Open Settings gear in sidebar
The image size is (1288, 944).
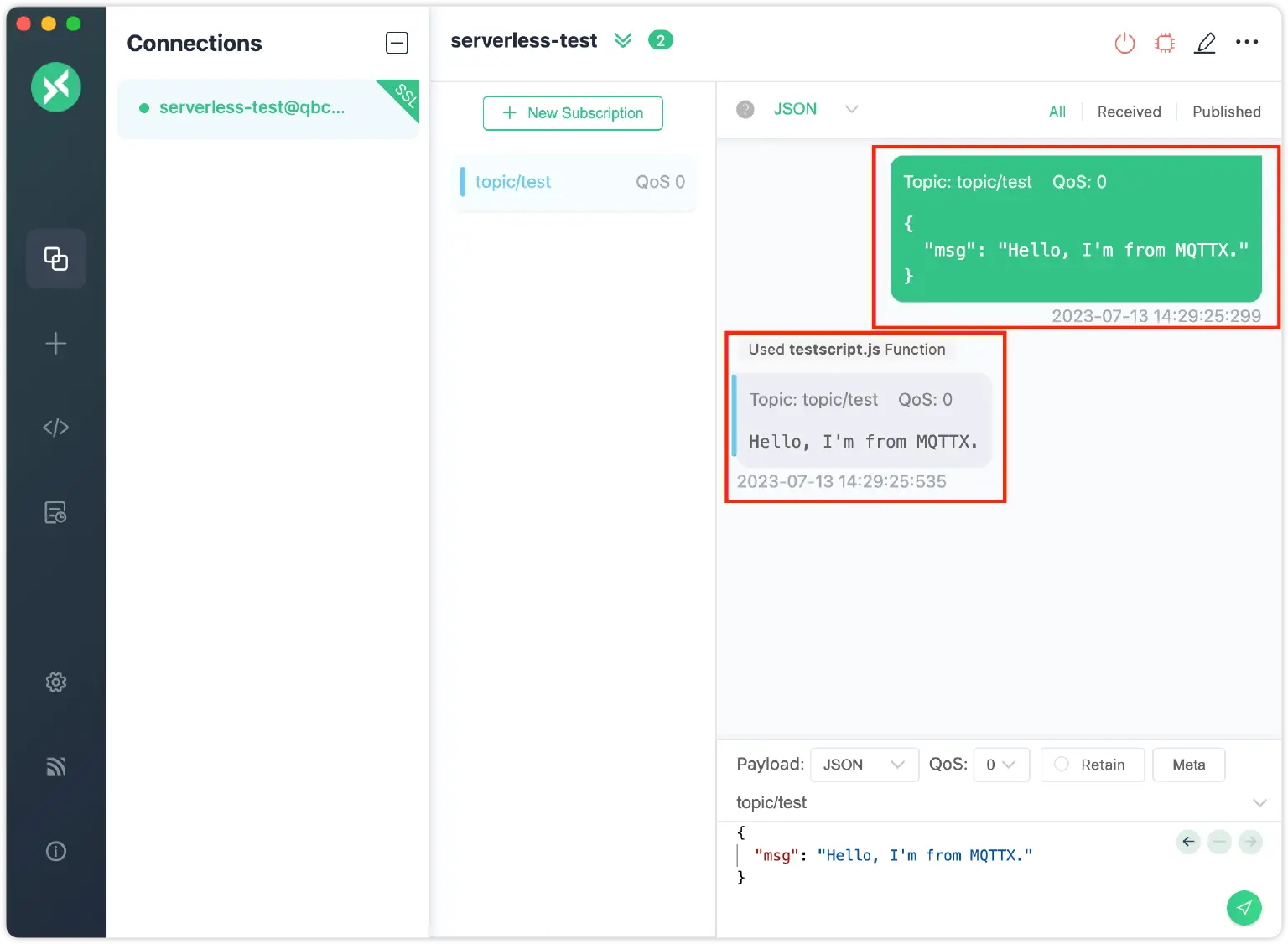click(55, 682)
